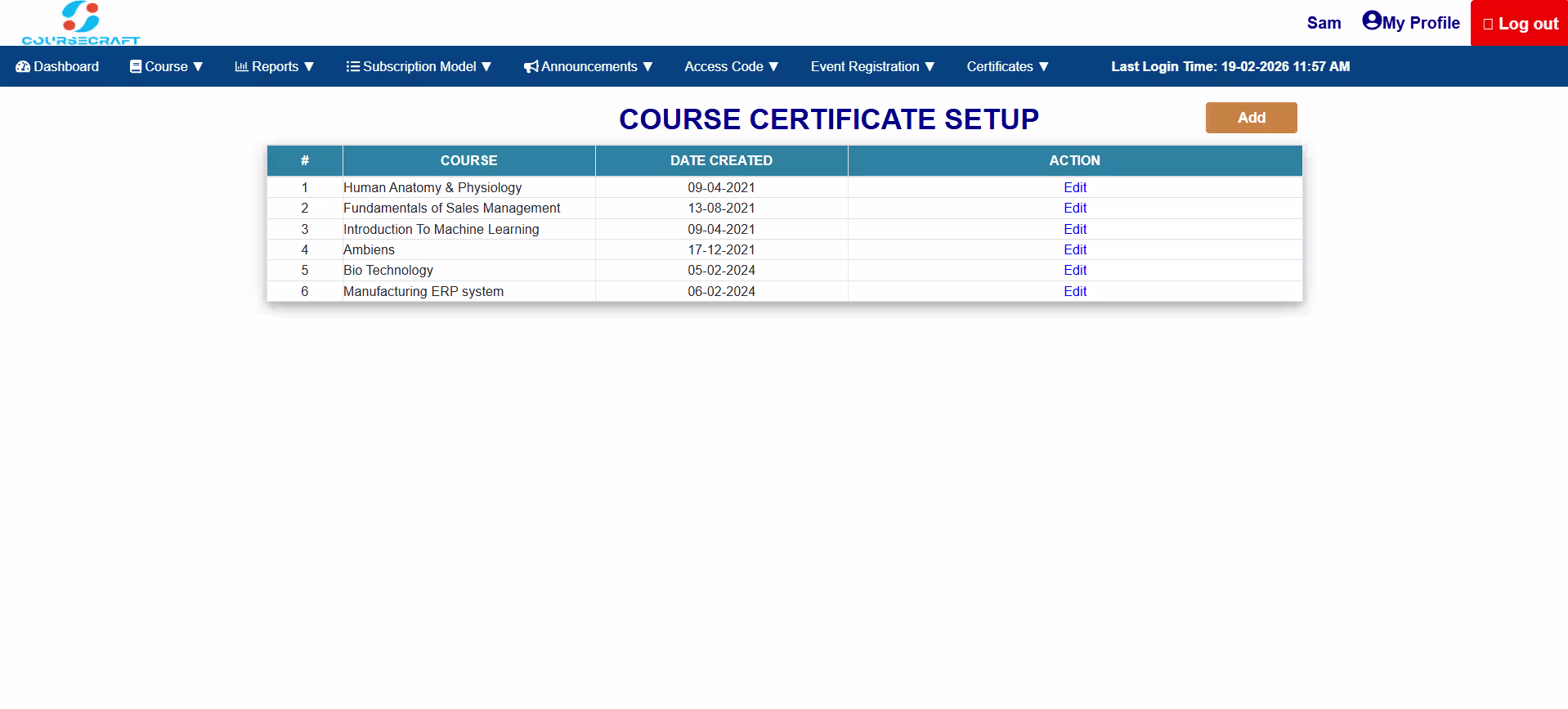
Task: Click the CourseCraft logo
Action: tap(81, 23)
